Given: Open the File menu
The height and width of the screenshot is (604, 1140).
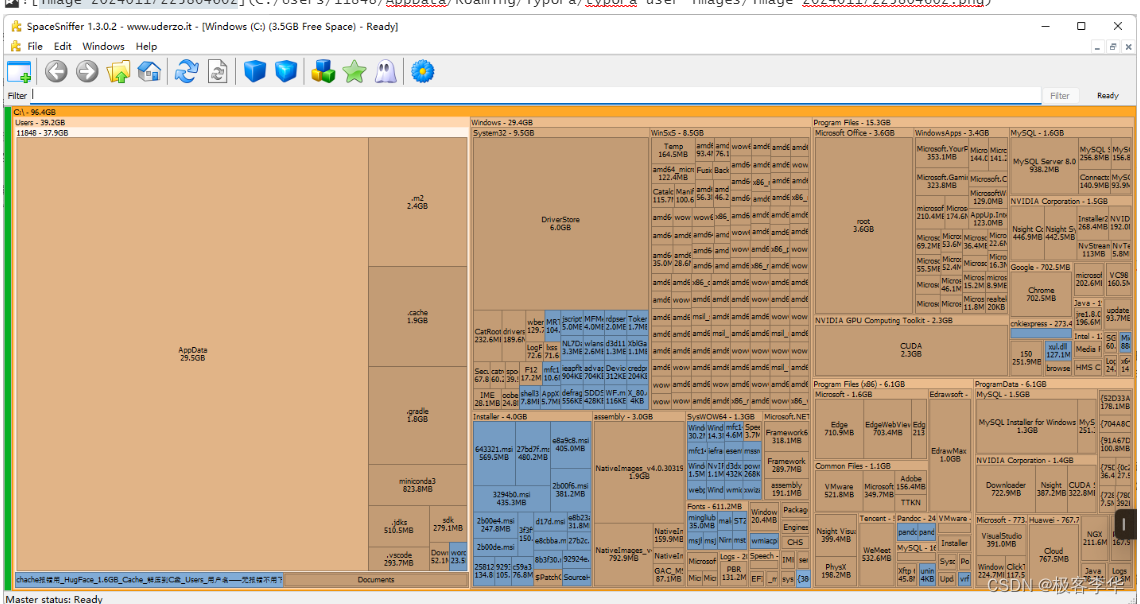Looking at the screenshot, I should coord(35,46).
